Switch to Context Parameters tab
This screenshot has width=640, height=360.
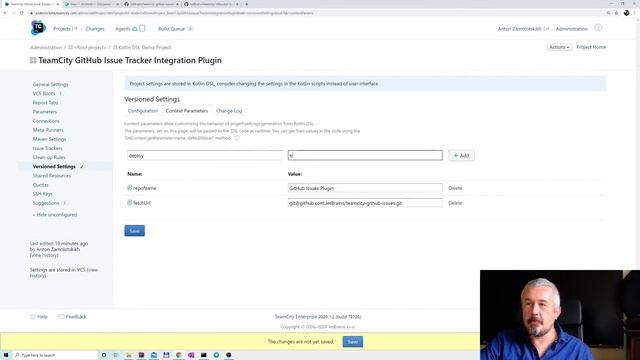pos(187,111)
